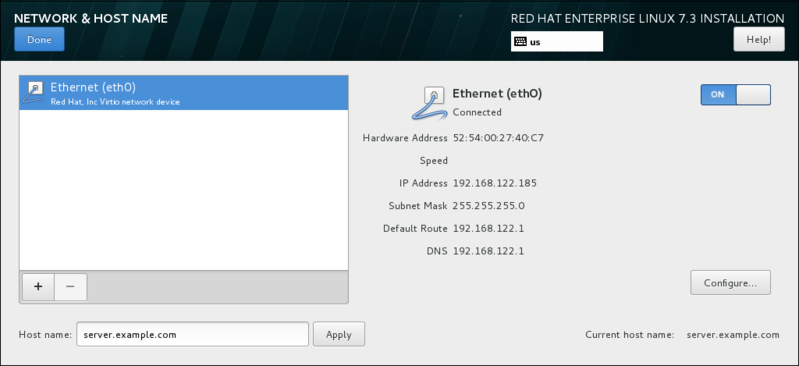Open Configure... for eth0 settings

pos(730,283)
